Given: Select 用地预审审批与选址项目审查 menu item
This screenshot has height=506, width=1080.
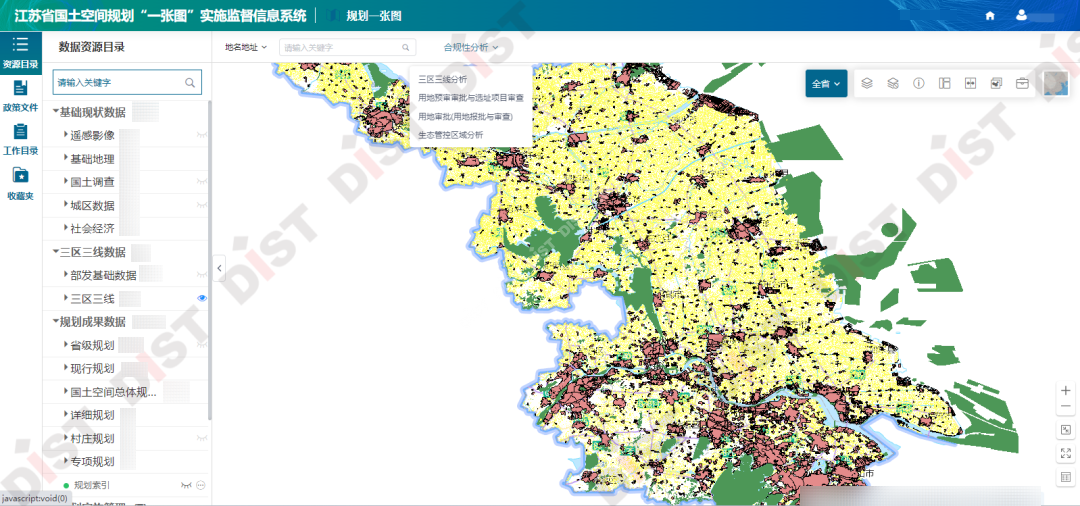Looking at the screenshot, I should [x=470, y=98].
